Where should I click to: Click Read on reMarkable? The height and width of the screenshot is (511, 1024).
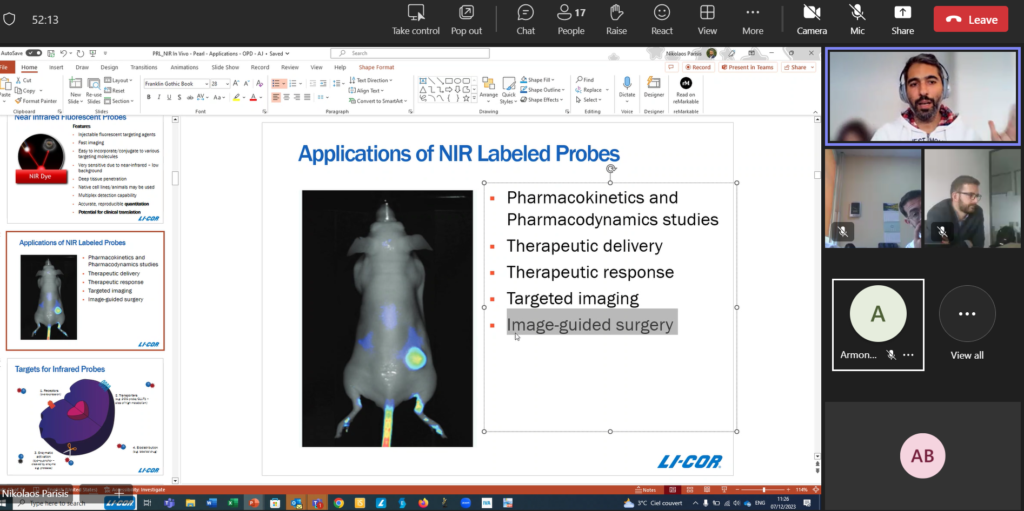tap(686, 88)
